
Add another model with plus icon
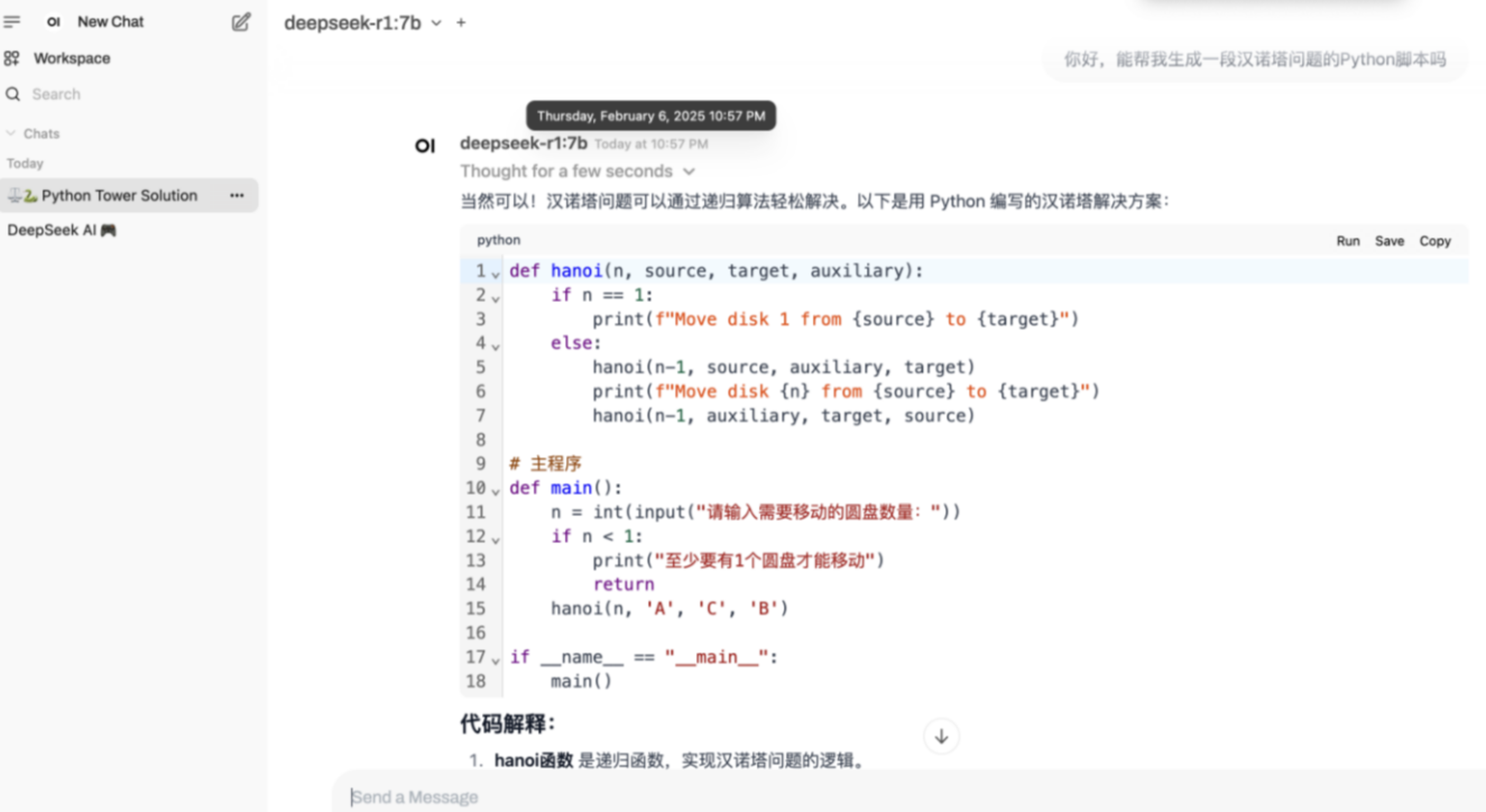460,23
